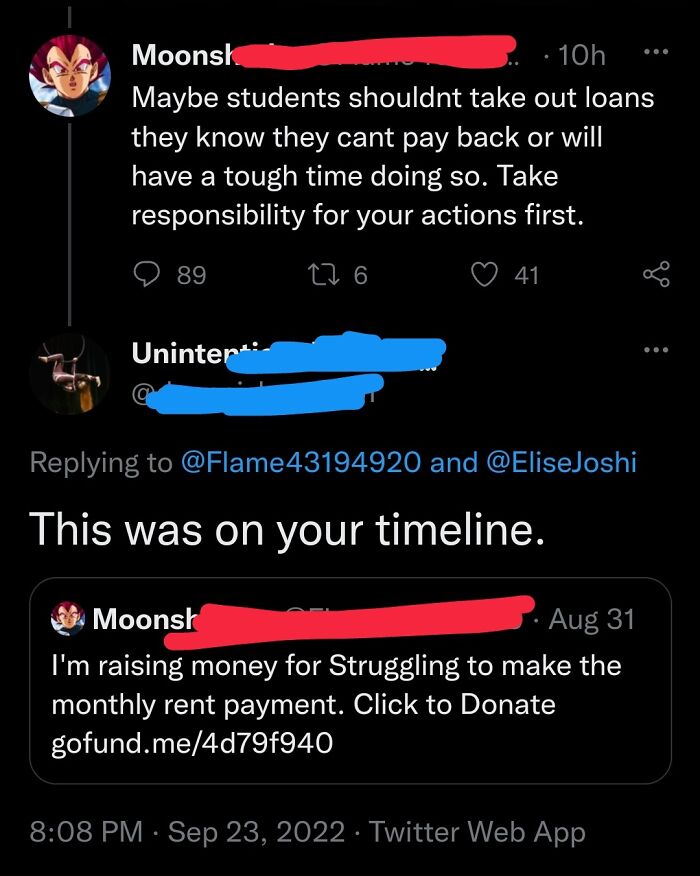Open the share icon on the first tweet
This screenshot has height=876, width=700.
coord(657,274)
